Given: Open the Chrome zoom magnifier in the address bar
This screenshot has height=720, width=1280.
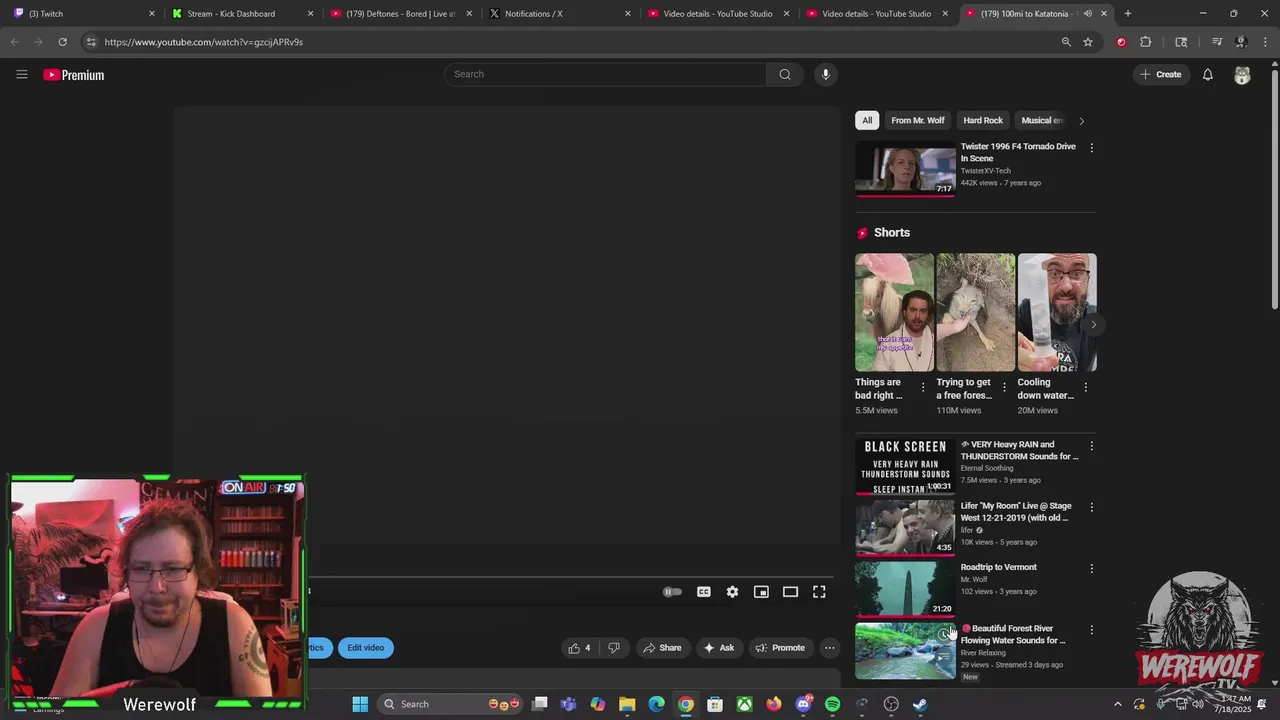Looking at the screenshot, I should pyautogui.click(x=1066, y=42).
